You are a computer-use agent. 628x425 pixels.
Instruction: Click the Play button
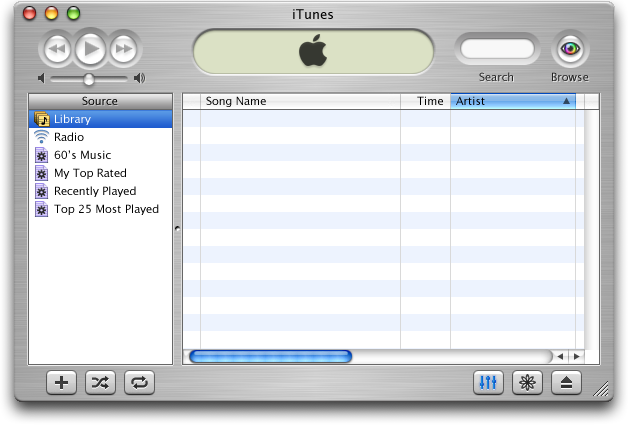(x=91, y=49)
